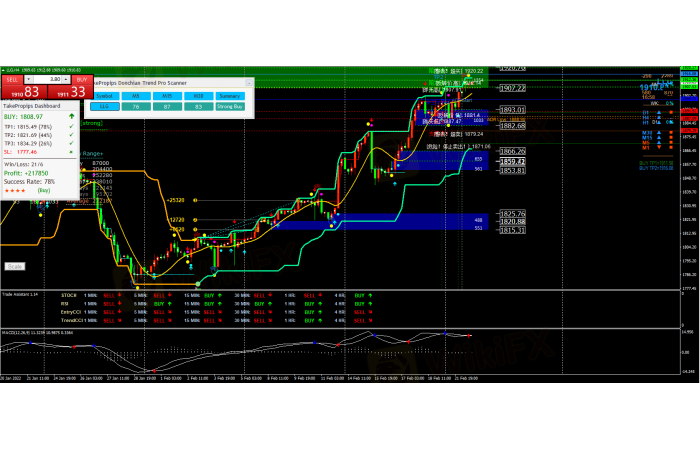
Task: Click the red SELL button
Action: (x=11, y=77)
